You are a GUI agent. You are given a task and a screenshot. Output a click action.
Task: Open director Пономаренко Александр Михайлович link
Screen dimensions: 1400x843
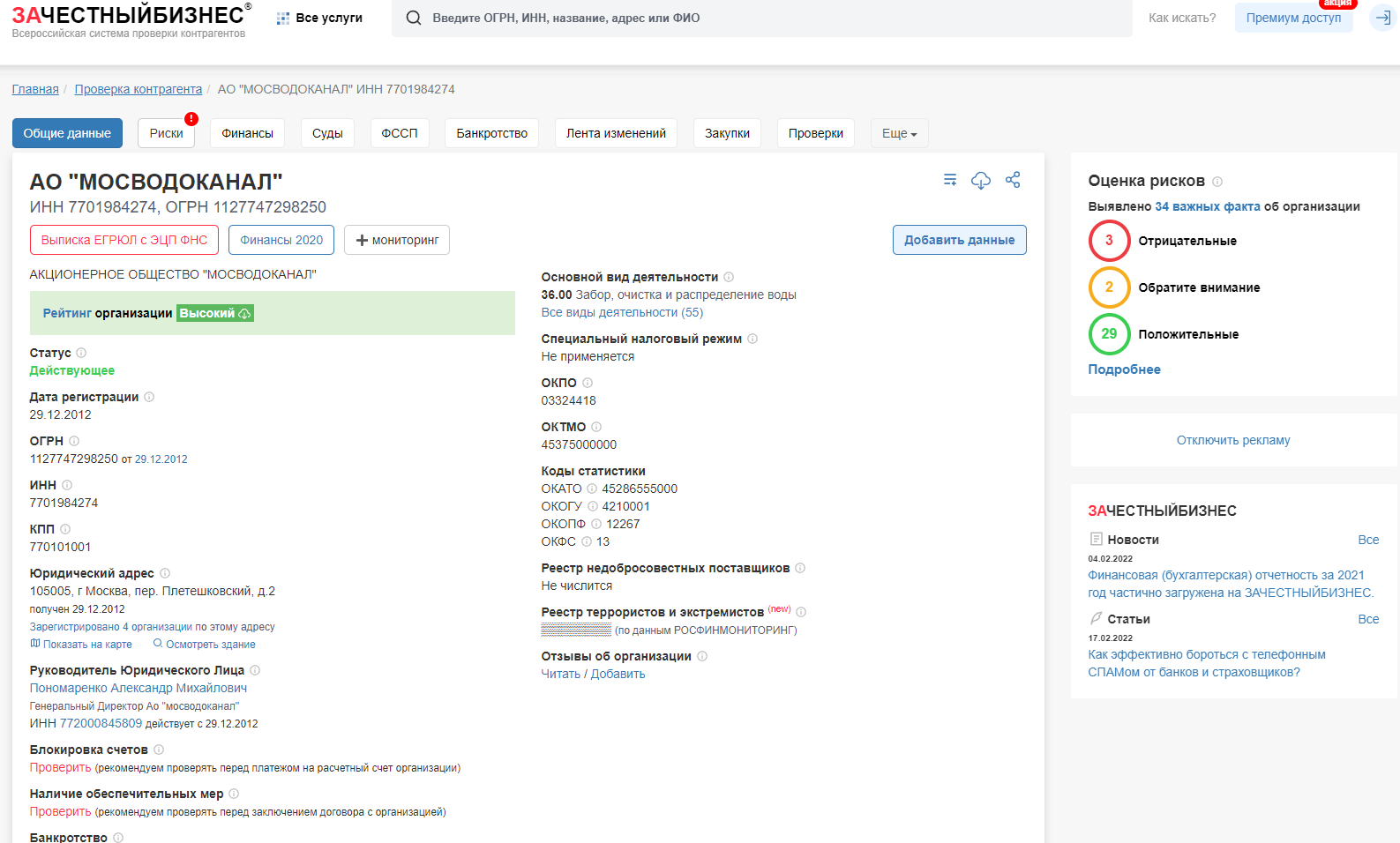tap(139, 688)
